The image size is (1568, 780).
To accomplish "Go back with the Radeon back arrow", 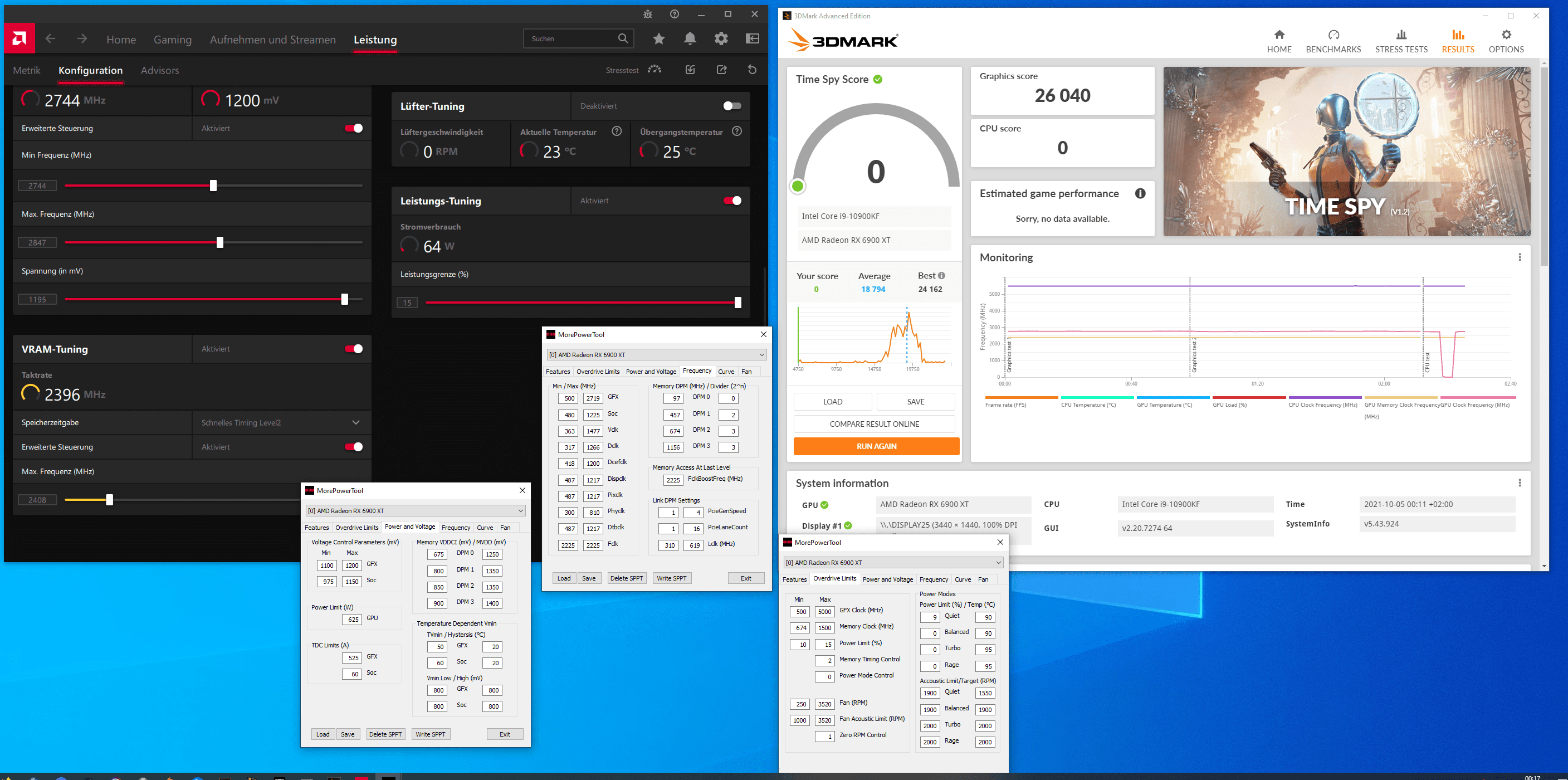I will pos(51,39).
